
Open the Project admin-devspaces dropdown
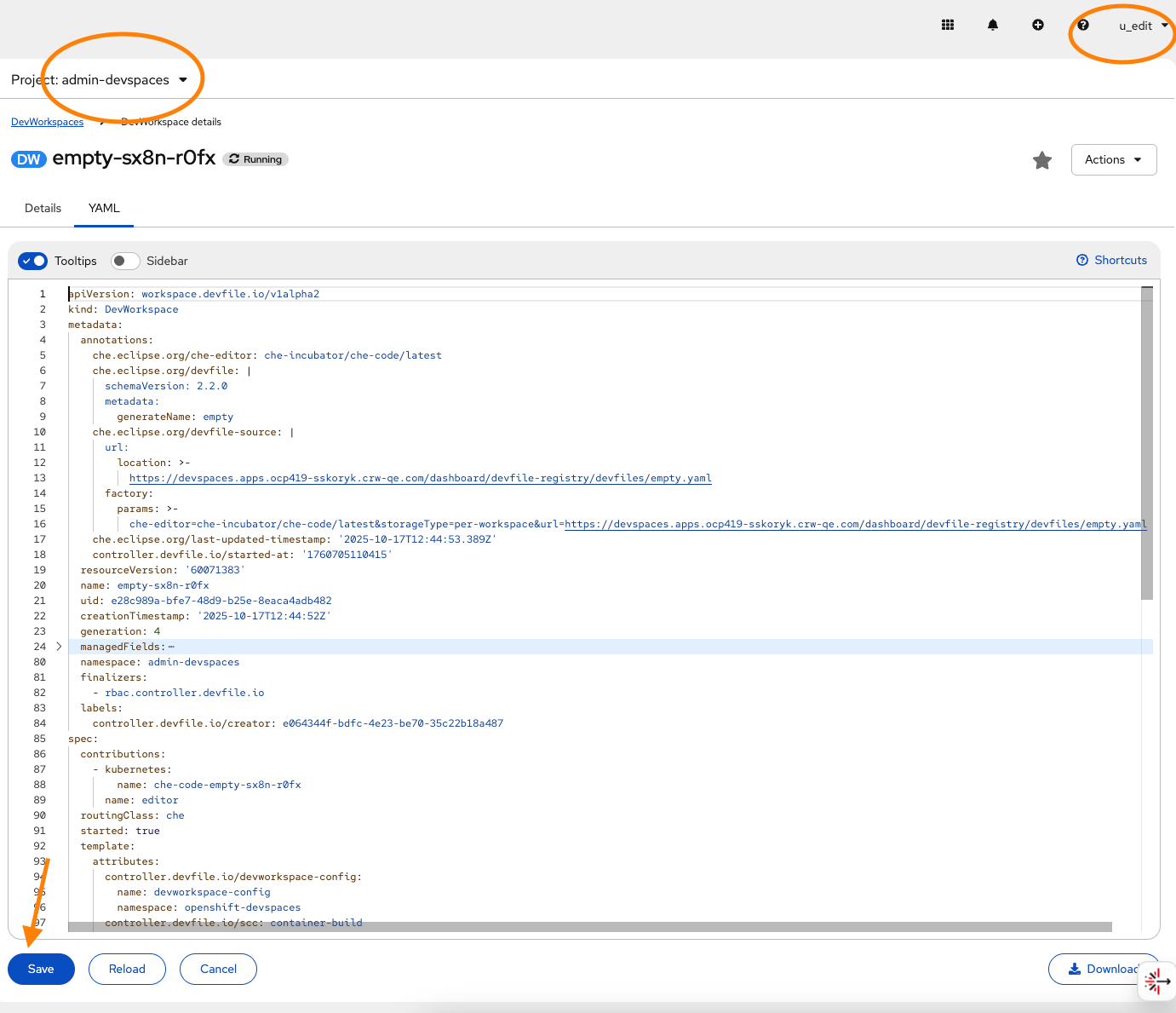click(99, 80)
